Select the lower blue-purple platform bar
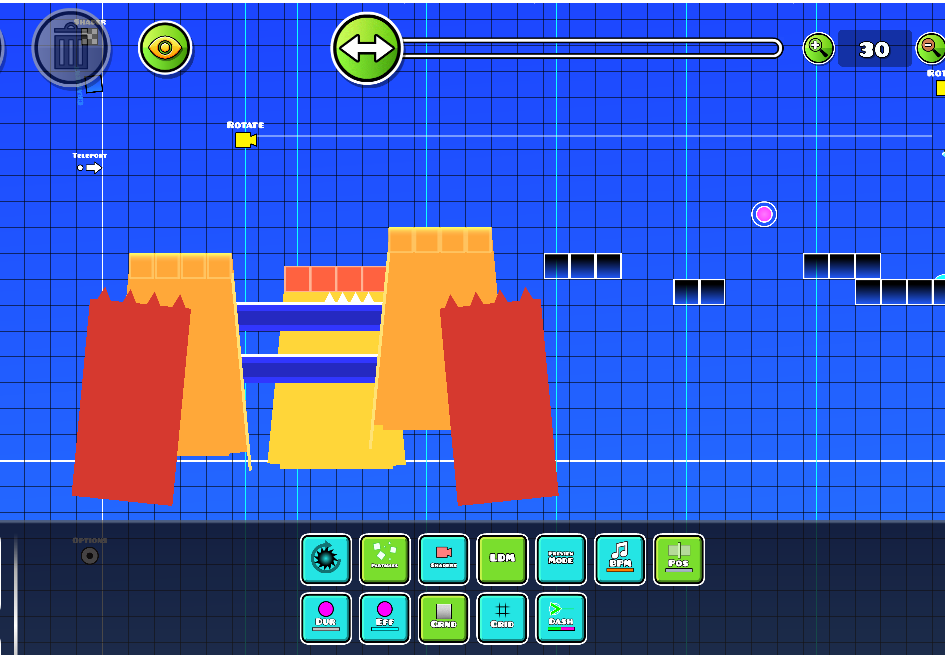This screenshot has width=945, height=655. [x=309, y=368]
